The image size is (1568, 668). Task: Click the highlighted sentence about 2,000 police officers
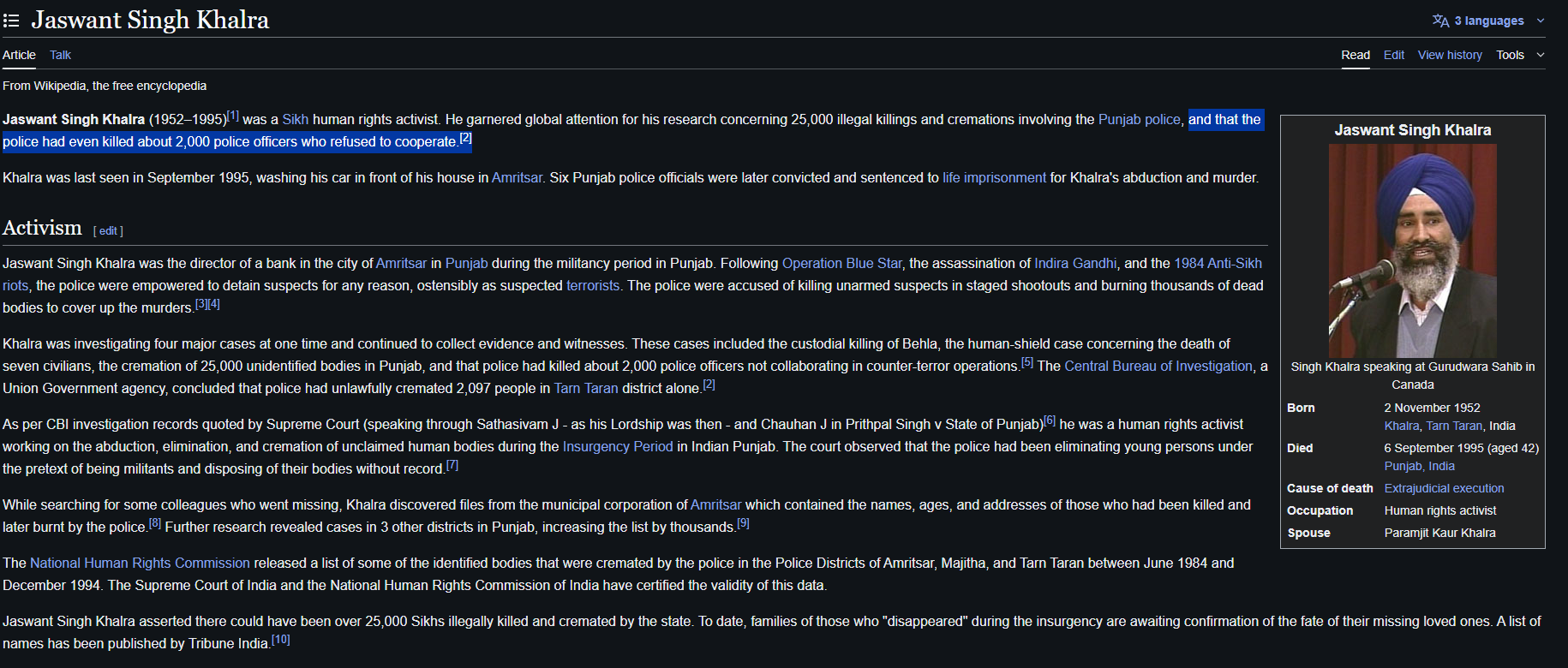pyautogui.click(x=632, y=131)
